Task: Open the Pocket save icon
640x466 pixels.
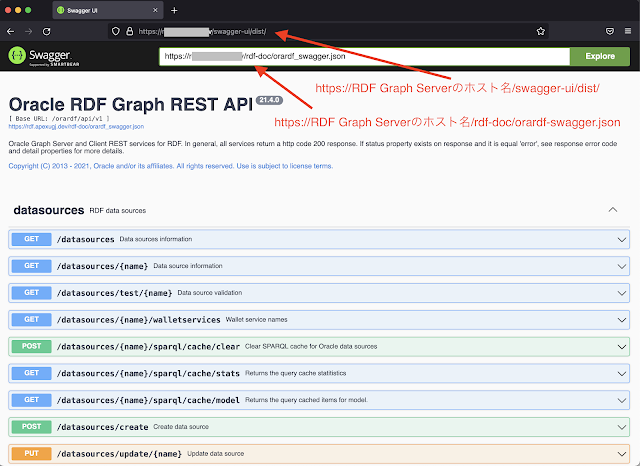Action: tap(610, 31)
